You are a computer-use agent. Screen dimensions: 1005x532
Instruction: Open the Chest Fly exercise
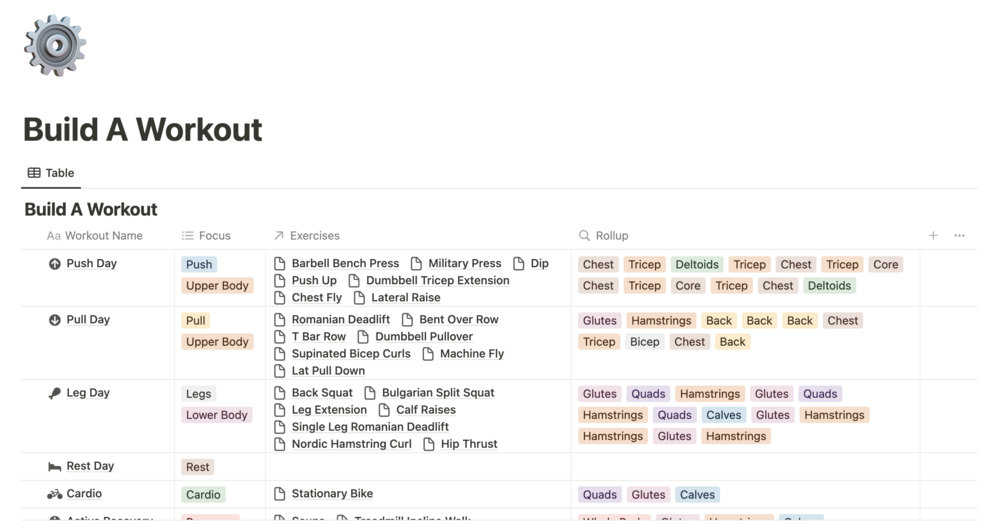[317, 298]
